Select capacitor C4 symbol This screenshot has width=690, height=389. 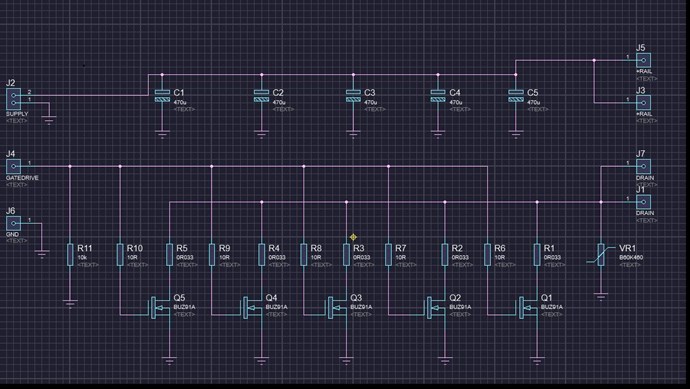tap(438, 96)
